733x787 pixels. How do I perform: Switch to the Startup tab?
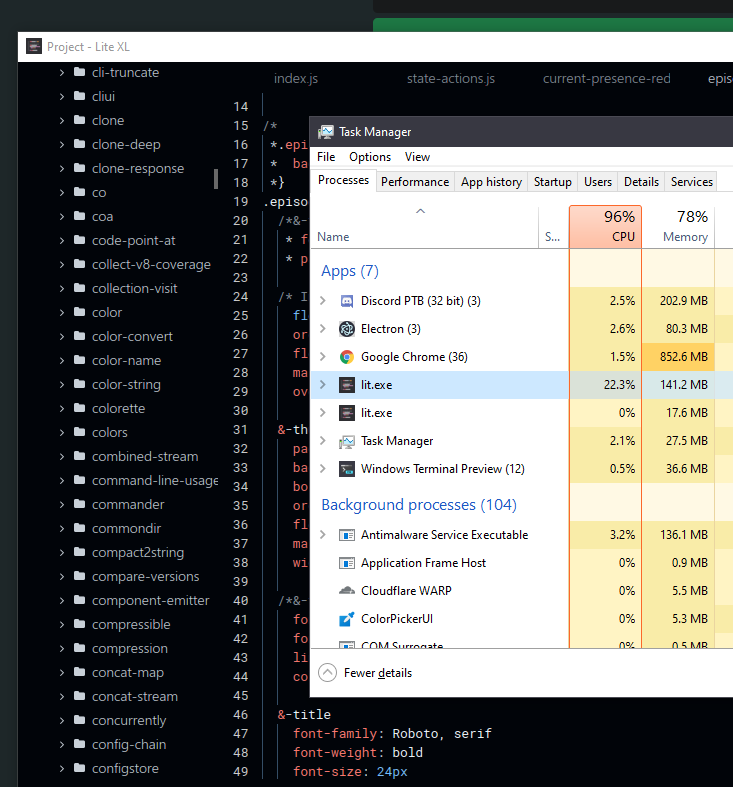point(553,182)
